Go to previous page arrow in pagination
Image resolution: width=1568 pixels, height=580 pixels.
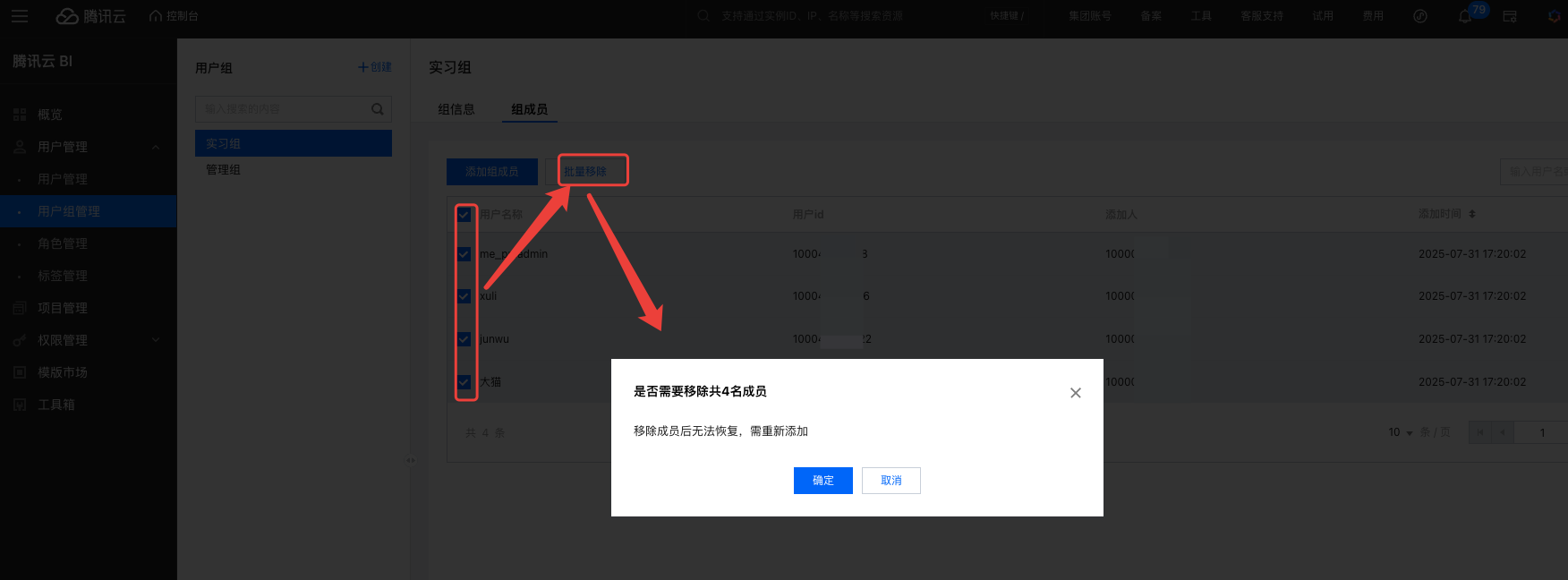click(x=1503, y=432)
